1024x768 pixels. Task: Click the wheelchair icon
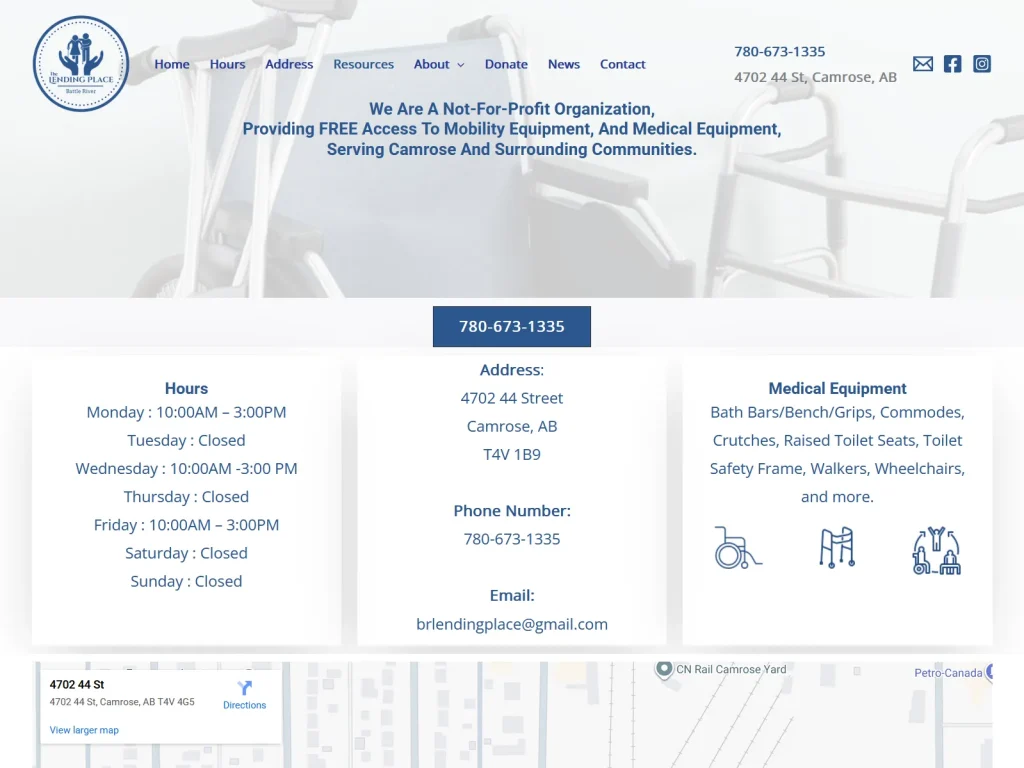coord(737,548)
